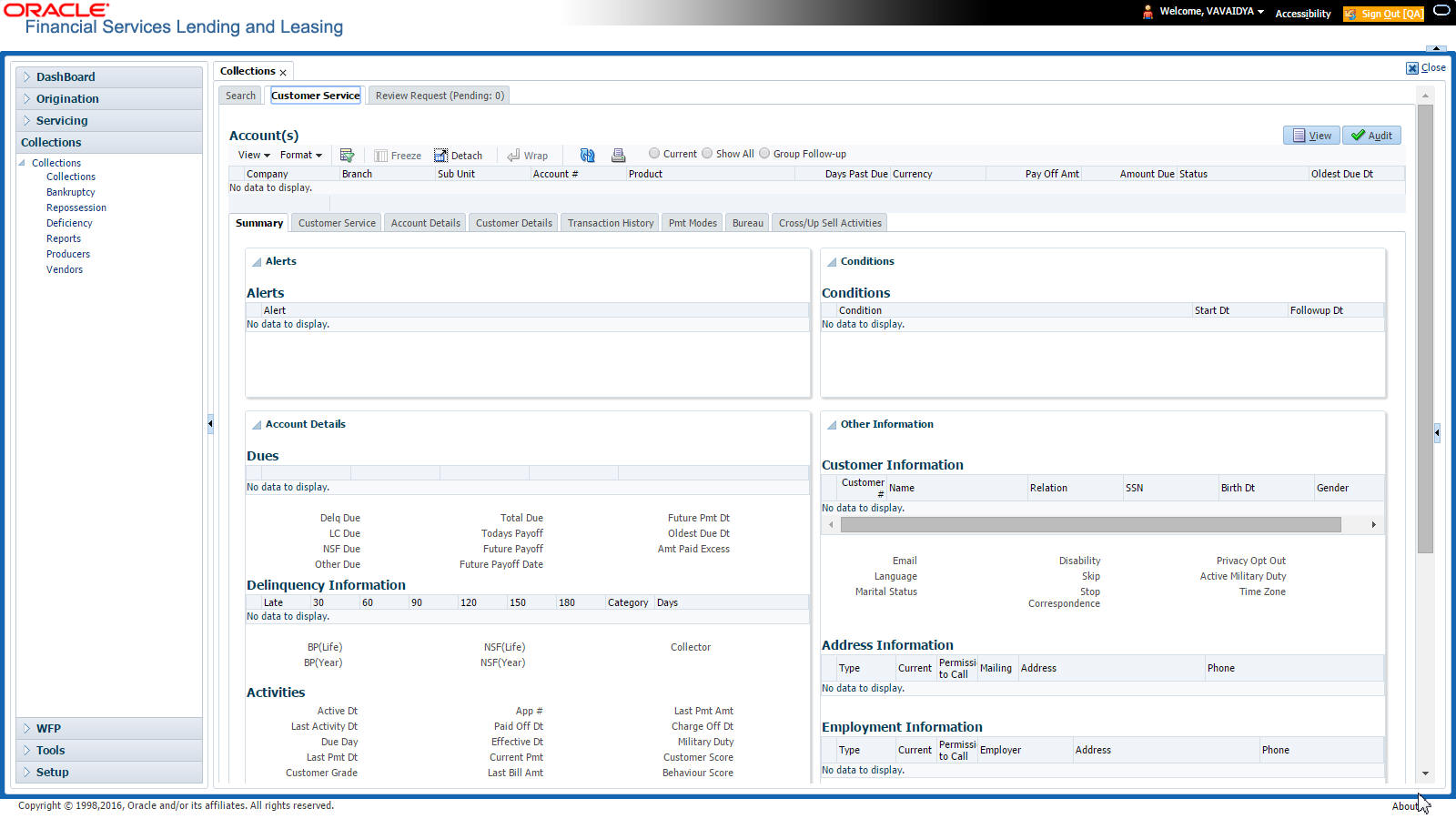This screenshot has height=819, width=1456.
Task: Collapse the header with the top arrow
Action: tap(1436, 47)
